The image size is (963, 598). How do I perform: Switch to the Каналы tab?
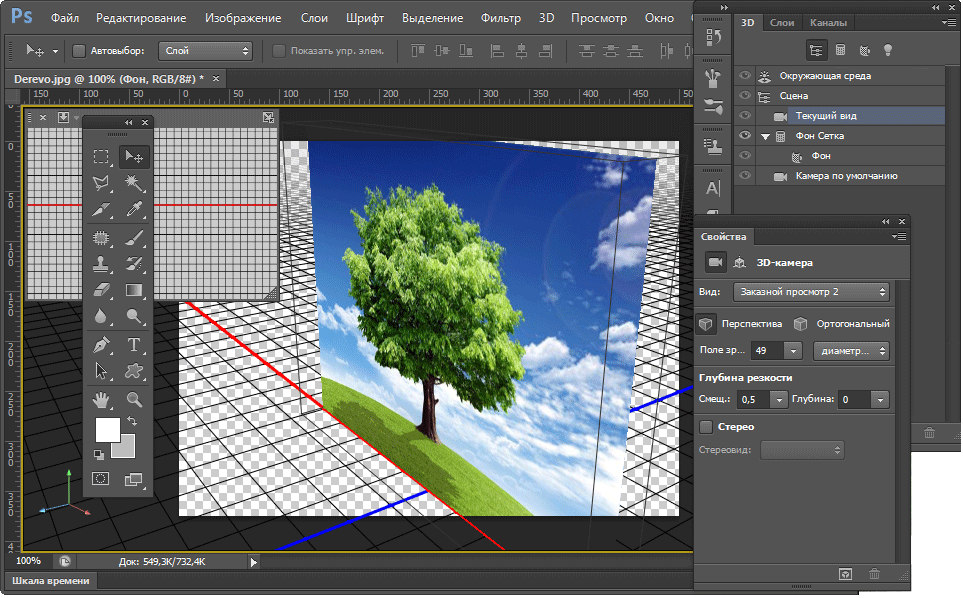click(x=827, y=22)
